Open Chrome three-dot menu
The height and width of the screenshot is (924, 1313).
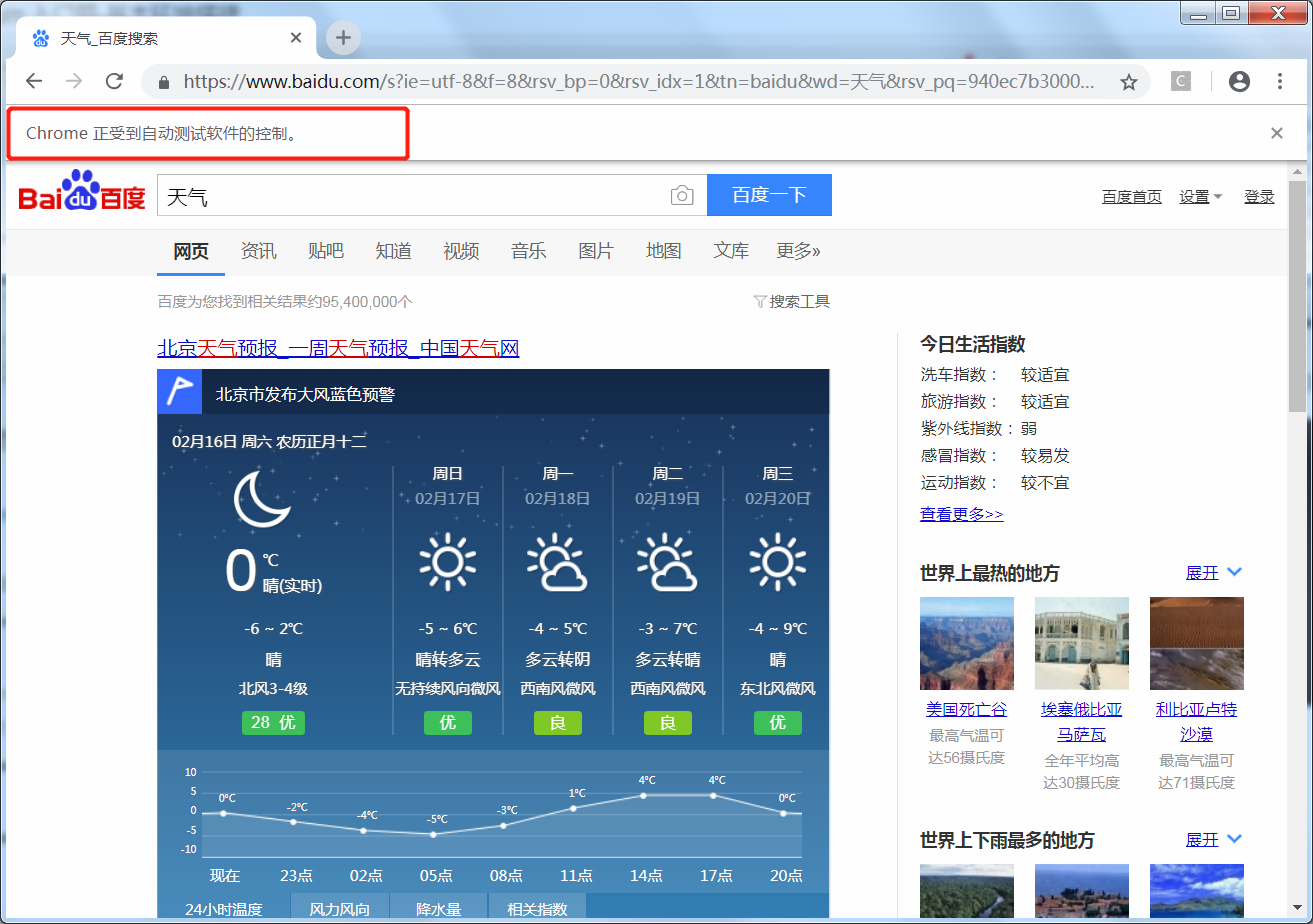1280,82
